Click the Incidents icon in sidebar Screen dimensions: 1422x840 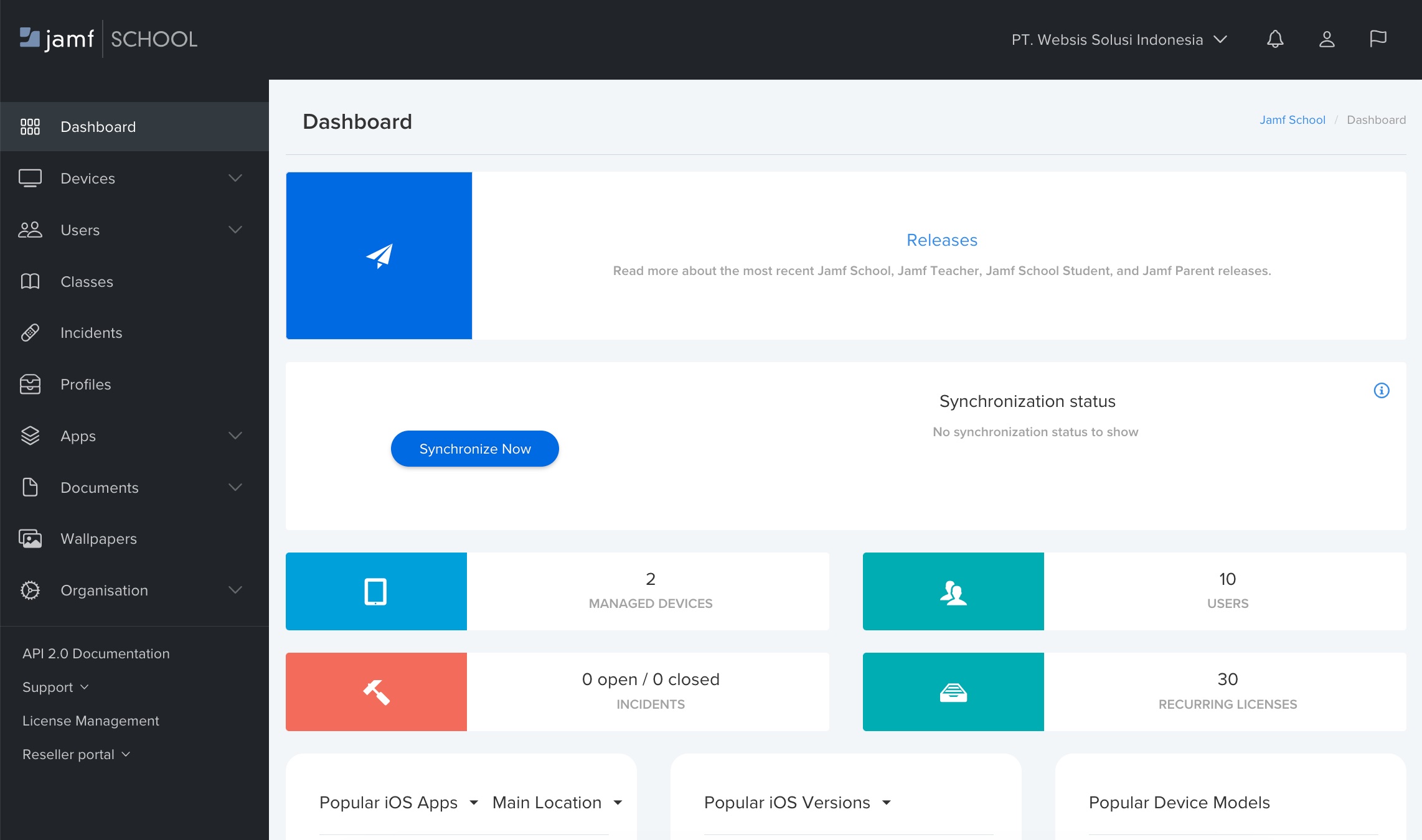coord(30,332)
